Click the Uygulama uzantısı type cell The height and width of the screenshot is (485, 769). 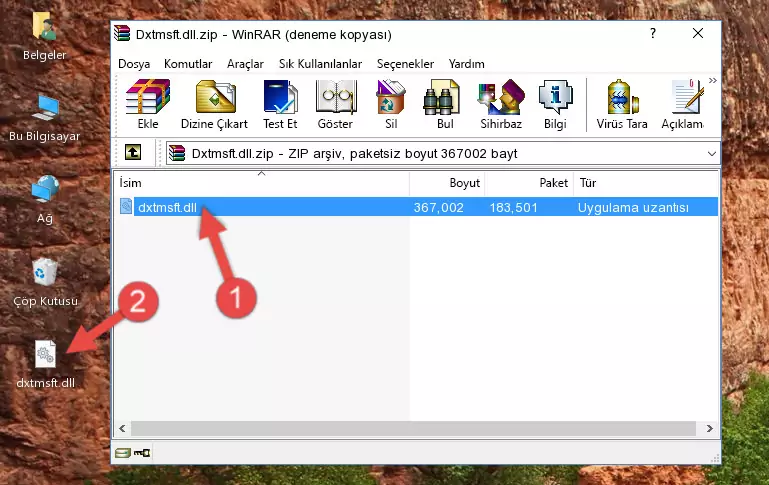pos(633,207)
